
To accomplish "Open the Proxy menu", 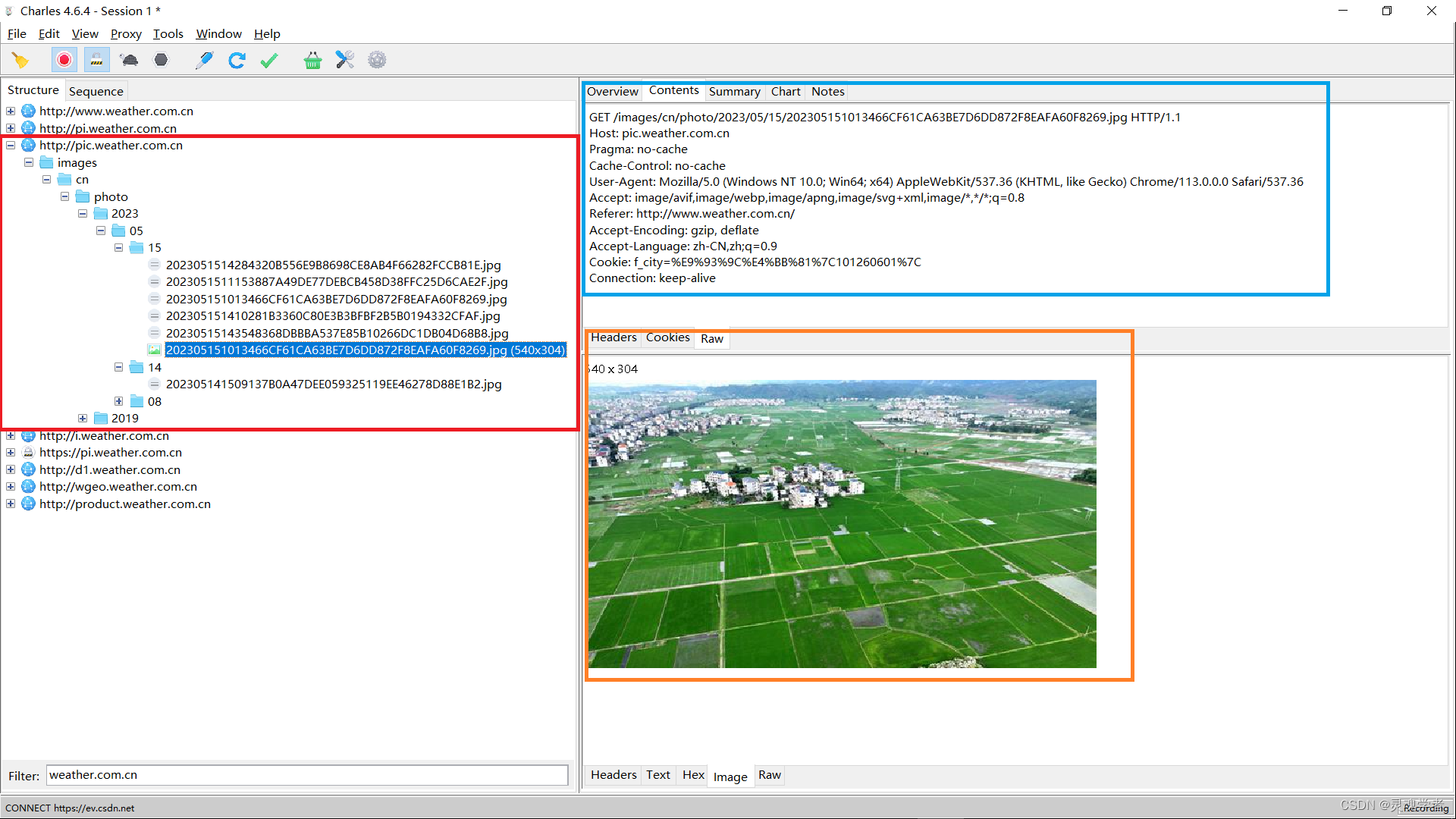I will pyautogui.click(x=126, y=34).
